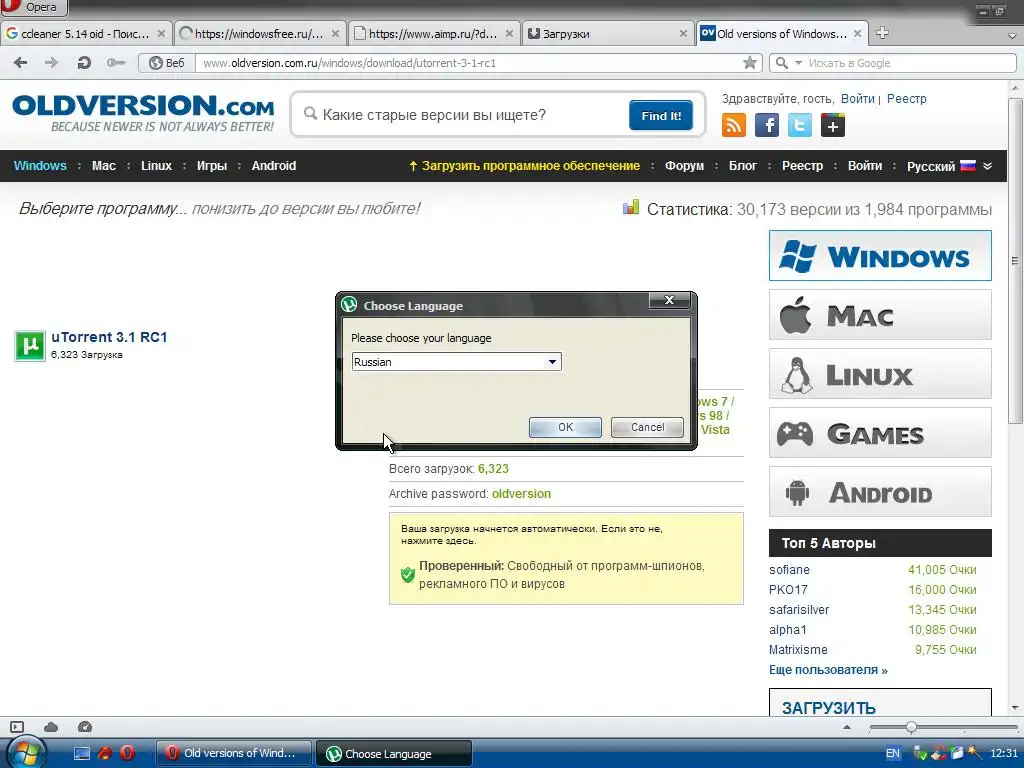This screenshot has height=768, width=1024.
Task: Select the Игры nav menu item
Action: click(212, 166)
